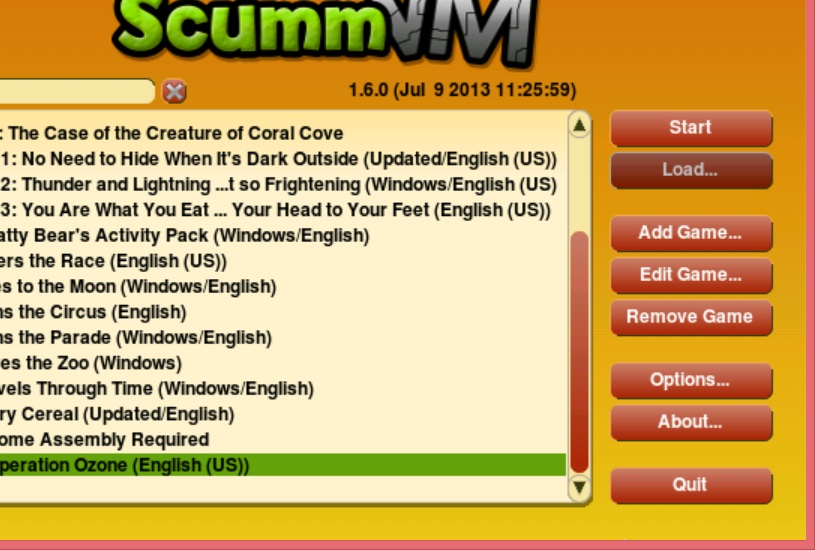
Task: Click the Start button
Action: [691, 128]
